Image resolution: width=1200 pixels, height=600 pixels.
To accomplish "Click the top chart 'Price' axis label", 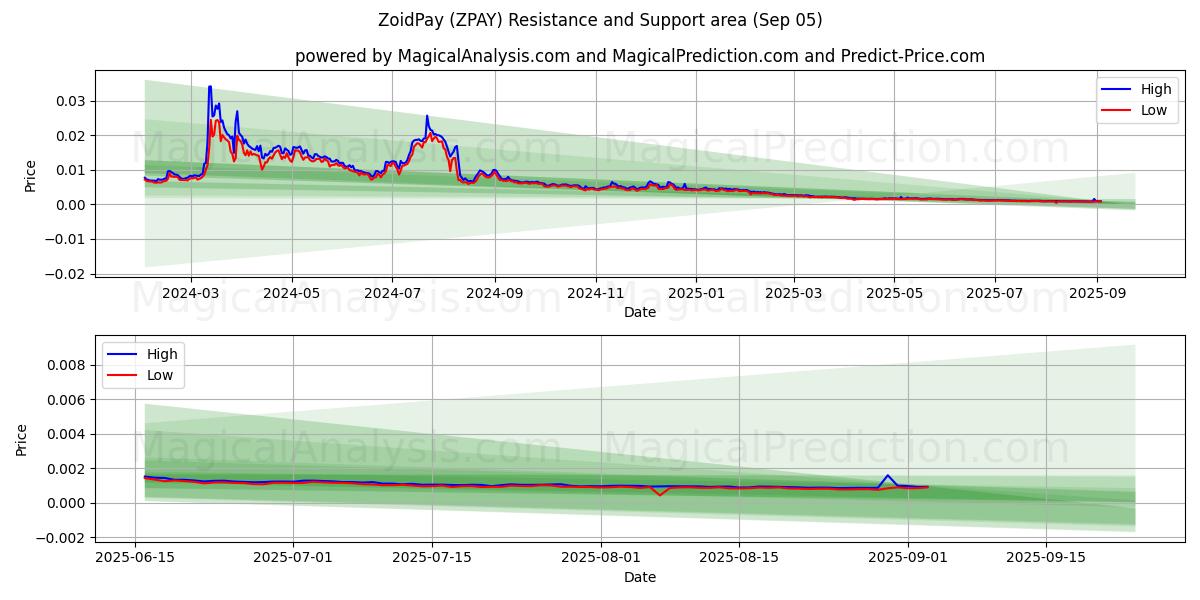I will [30, 176].
